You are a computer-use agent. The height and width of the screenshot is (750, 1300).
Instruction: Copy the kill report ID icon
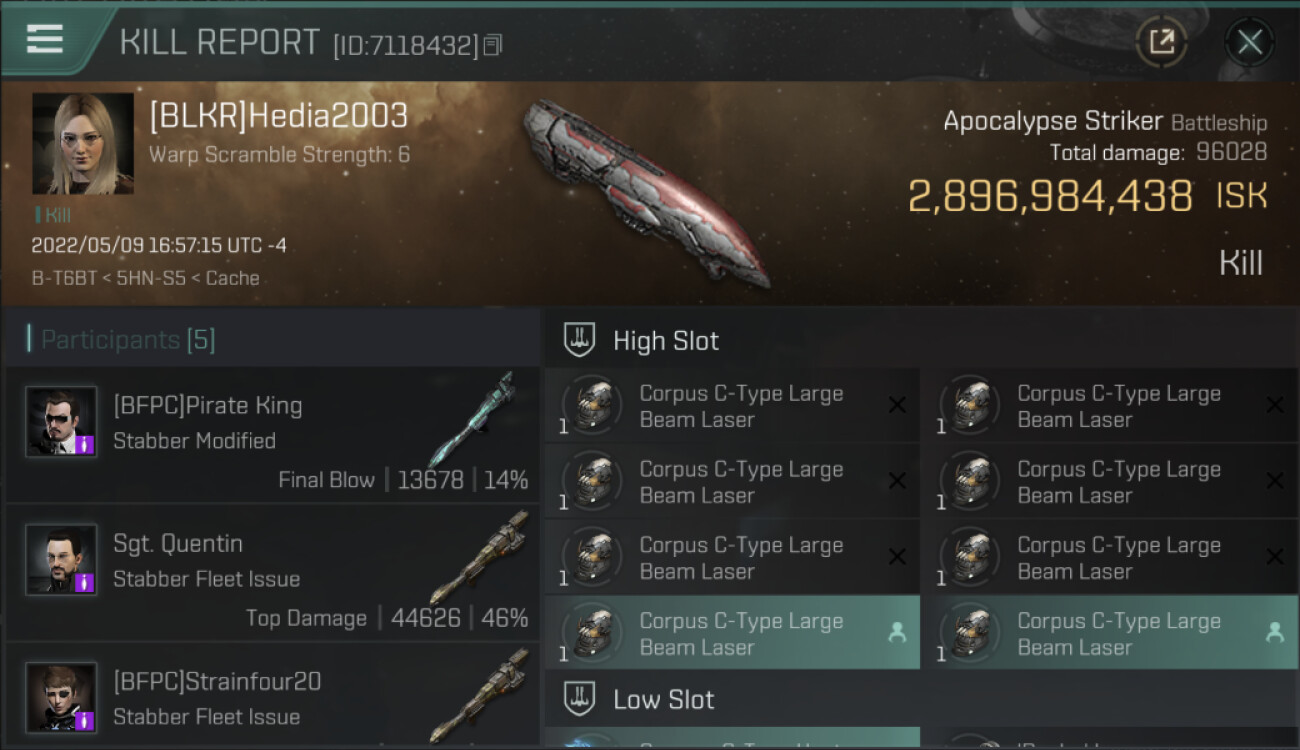tap(492, 45)
